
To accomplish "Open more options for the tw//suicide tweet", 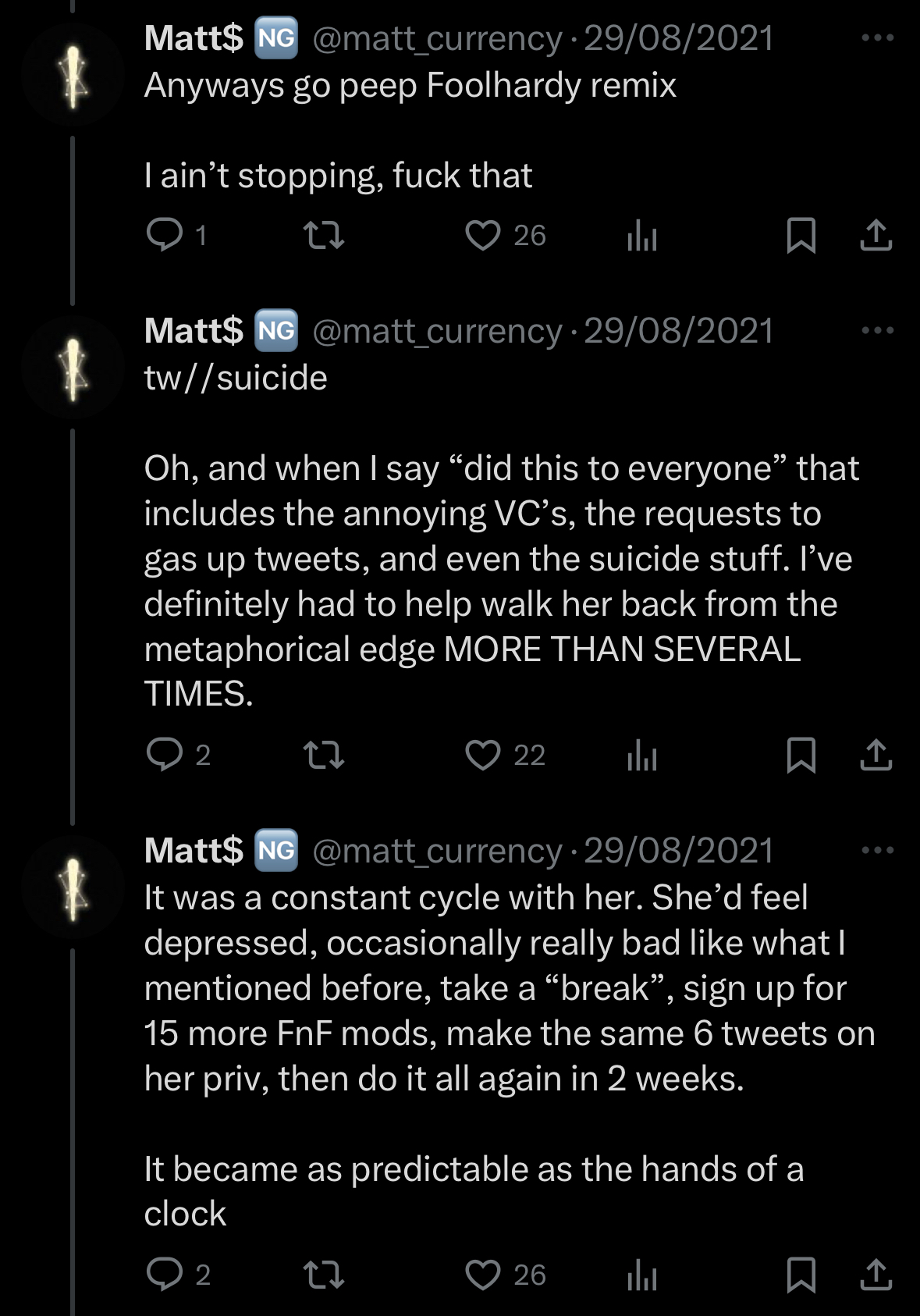I will point(877,330).
